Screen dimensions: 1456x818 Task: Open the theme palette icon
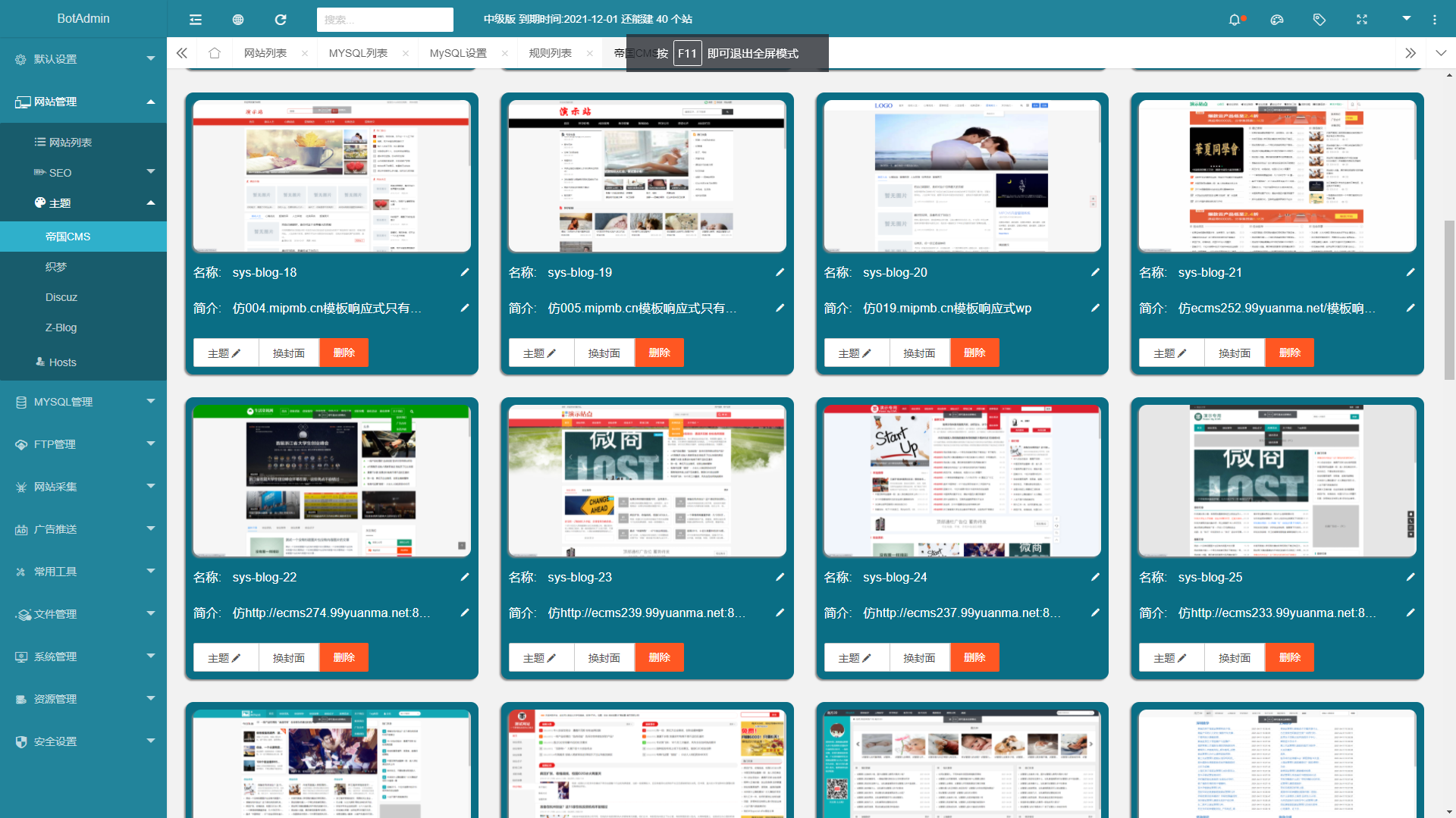click(1277, 20)
